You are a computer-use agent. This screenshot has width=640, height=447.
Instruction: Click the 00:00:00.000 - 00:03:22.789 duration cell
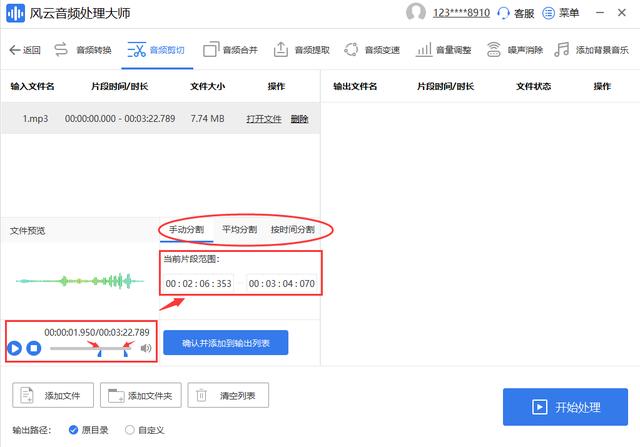[120, 118]
